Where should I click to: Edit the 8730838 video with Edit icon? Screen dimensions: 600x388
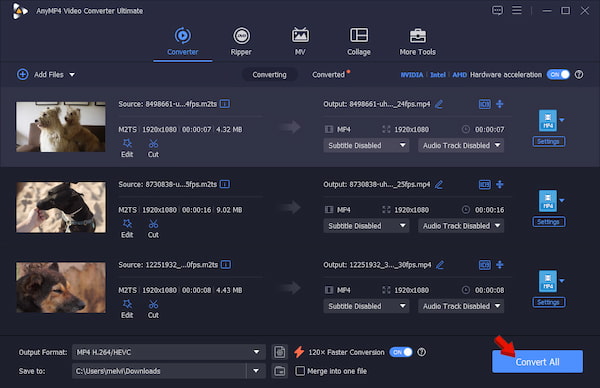pyautogui.click(x=127, y=228)
